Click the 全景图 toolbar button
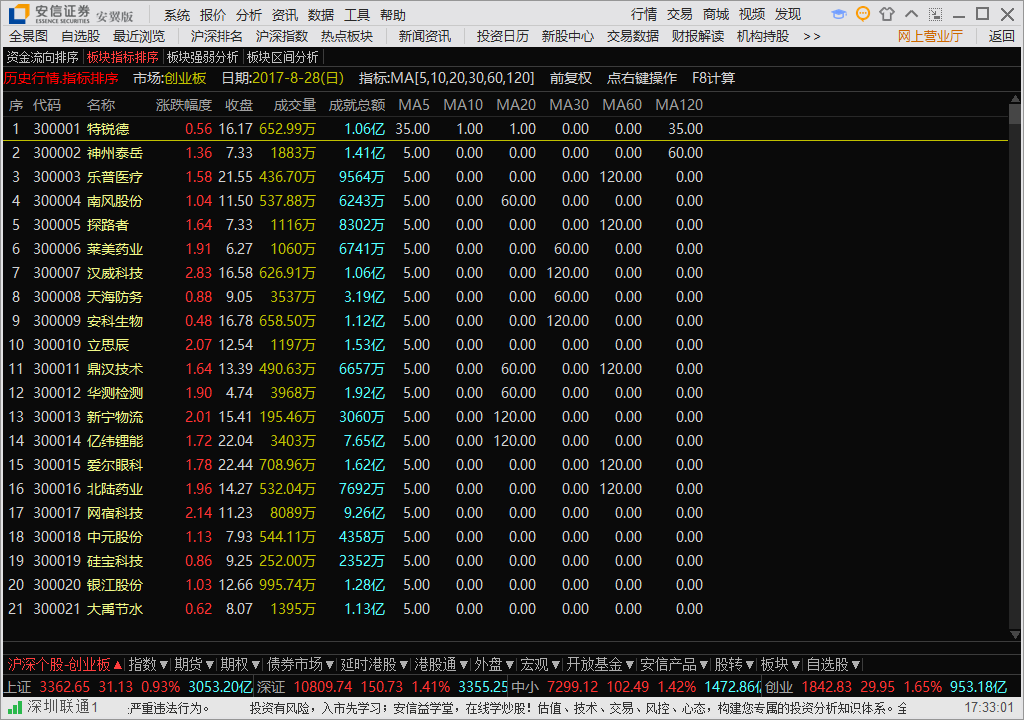 click(29, 36)
